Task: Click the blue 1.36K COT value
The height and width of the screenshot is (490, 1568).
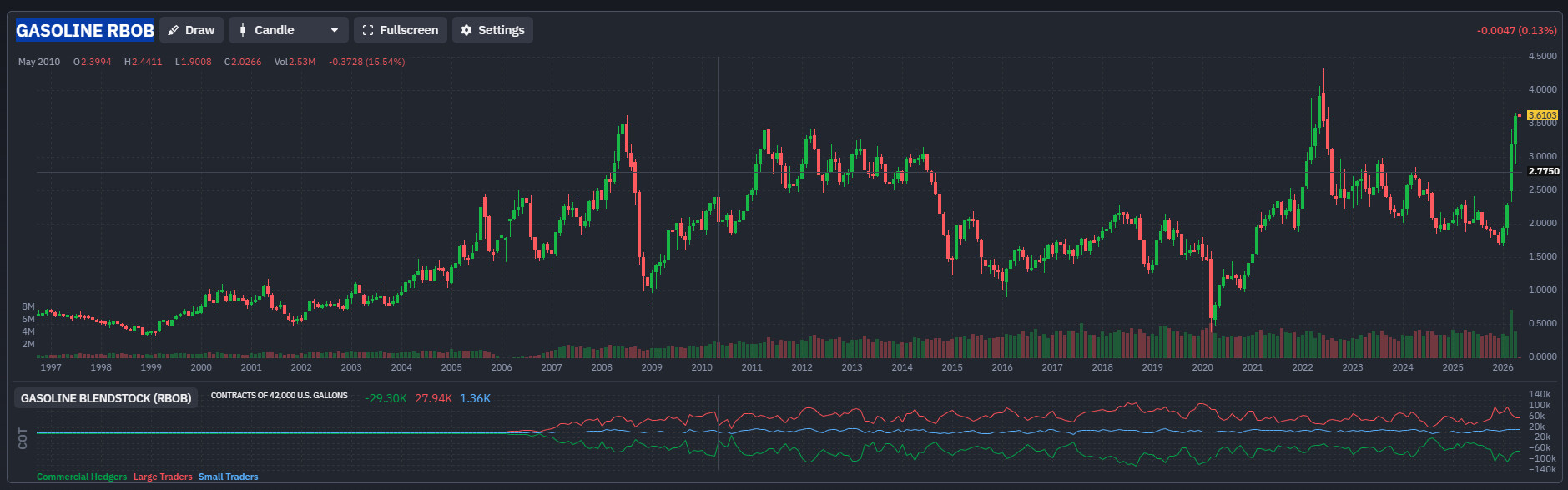Action: pyautogui.click(x=475, y=398)
